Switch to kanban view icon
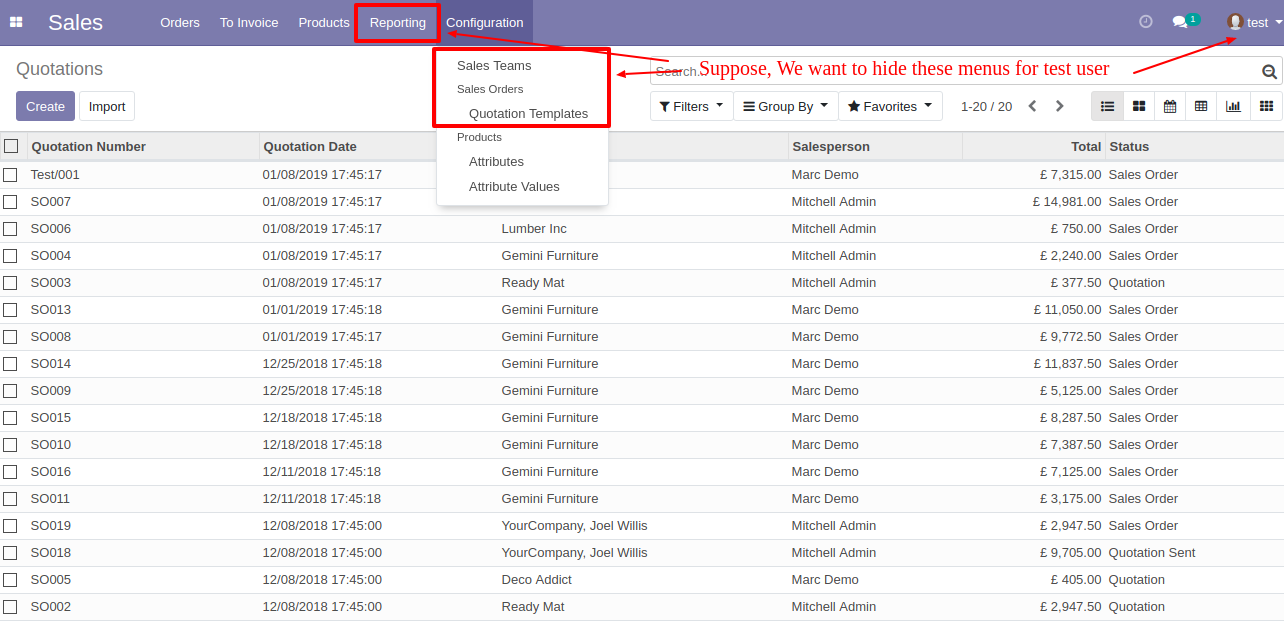This screenshot has height=626, width=1284. 1138,106
